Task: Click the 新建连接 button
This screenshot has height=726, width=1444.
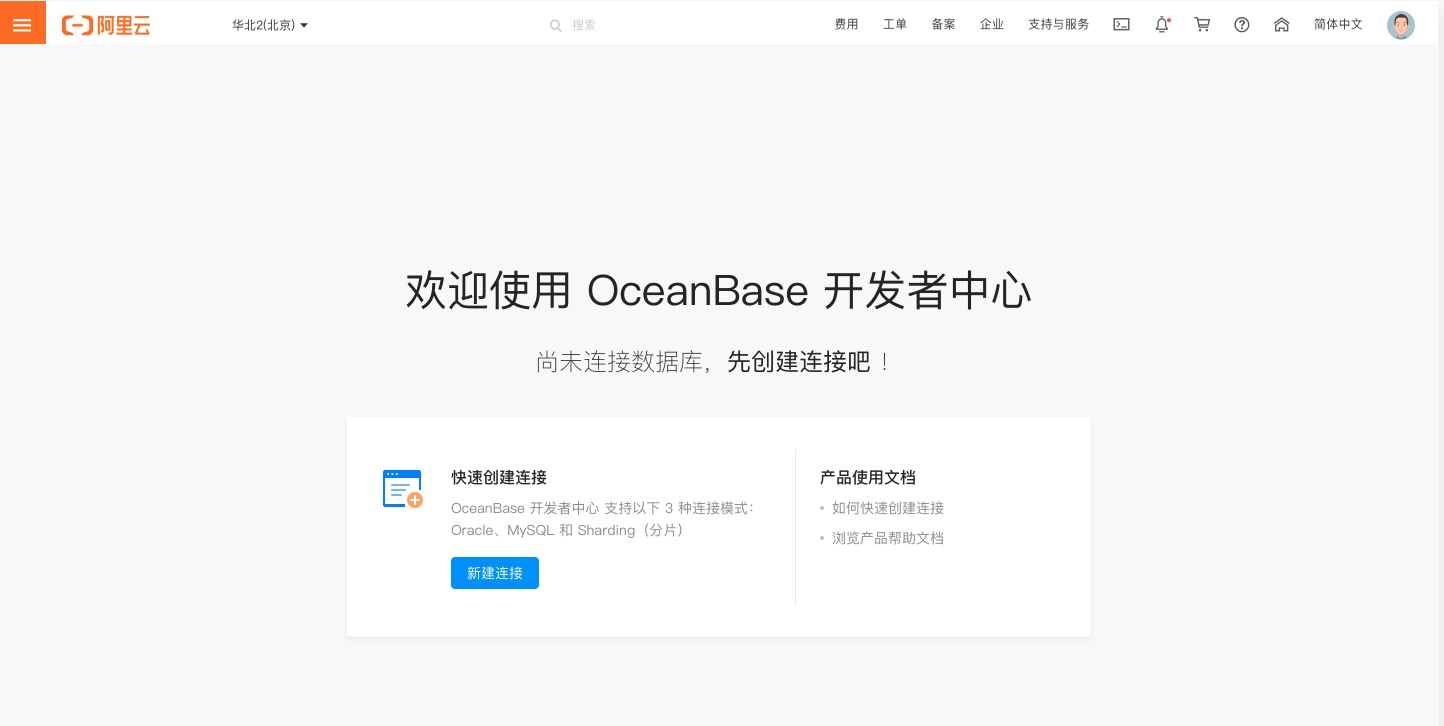Action: pyautogui.click(x=495, y=573)
